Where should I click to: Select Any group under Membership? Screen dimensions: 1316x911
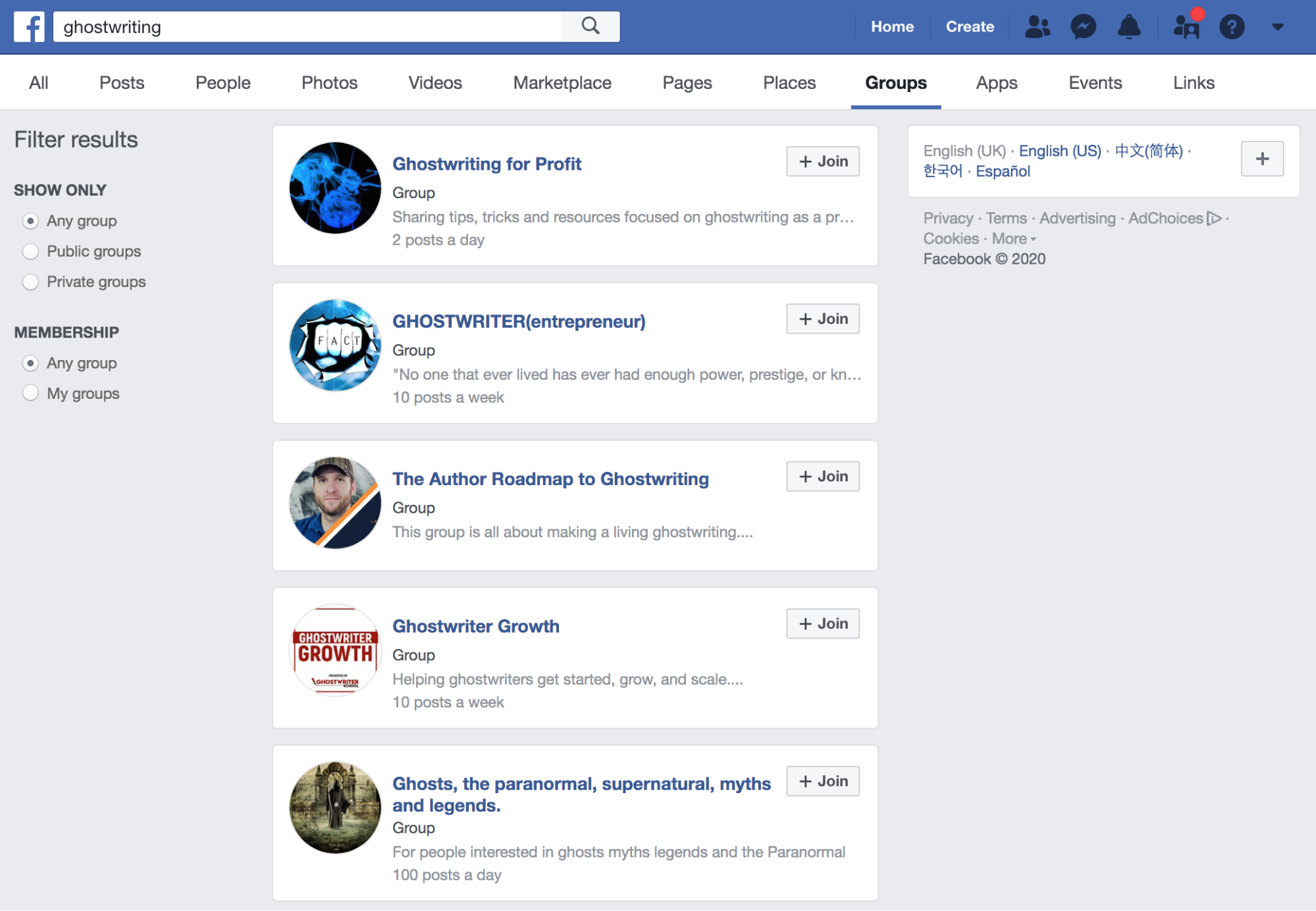30,363
